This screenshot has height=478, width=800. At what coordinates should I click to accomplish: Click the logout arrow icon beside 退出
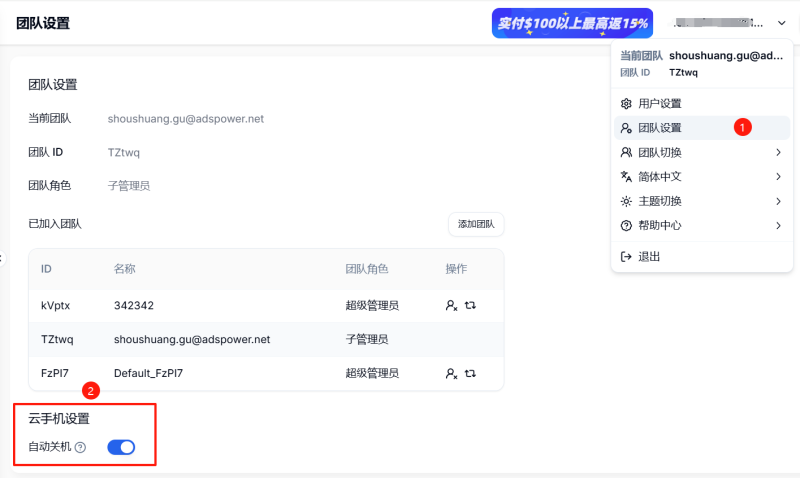tap(626, 257)
